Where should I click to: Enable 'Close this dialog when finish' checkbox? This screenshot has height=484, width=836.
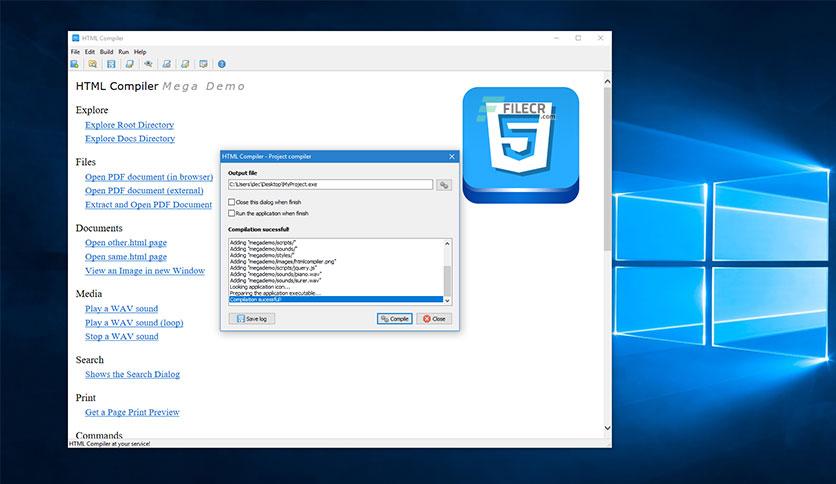pyautogui.click(x=231, y=202)
